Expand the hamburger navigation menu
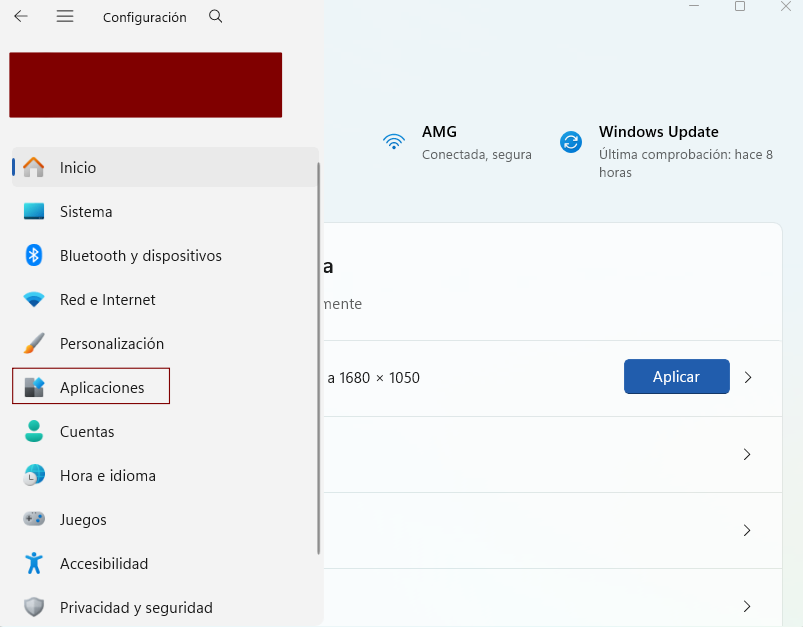This screenshot has height=627, width=803. click(64, 16)
